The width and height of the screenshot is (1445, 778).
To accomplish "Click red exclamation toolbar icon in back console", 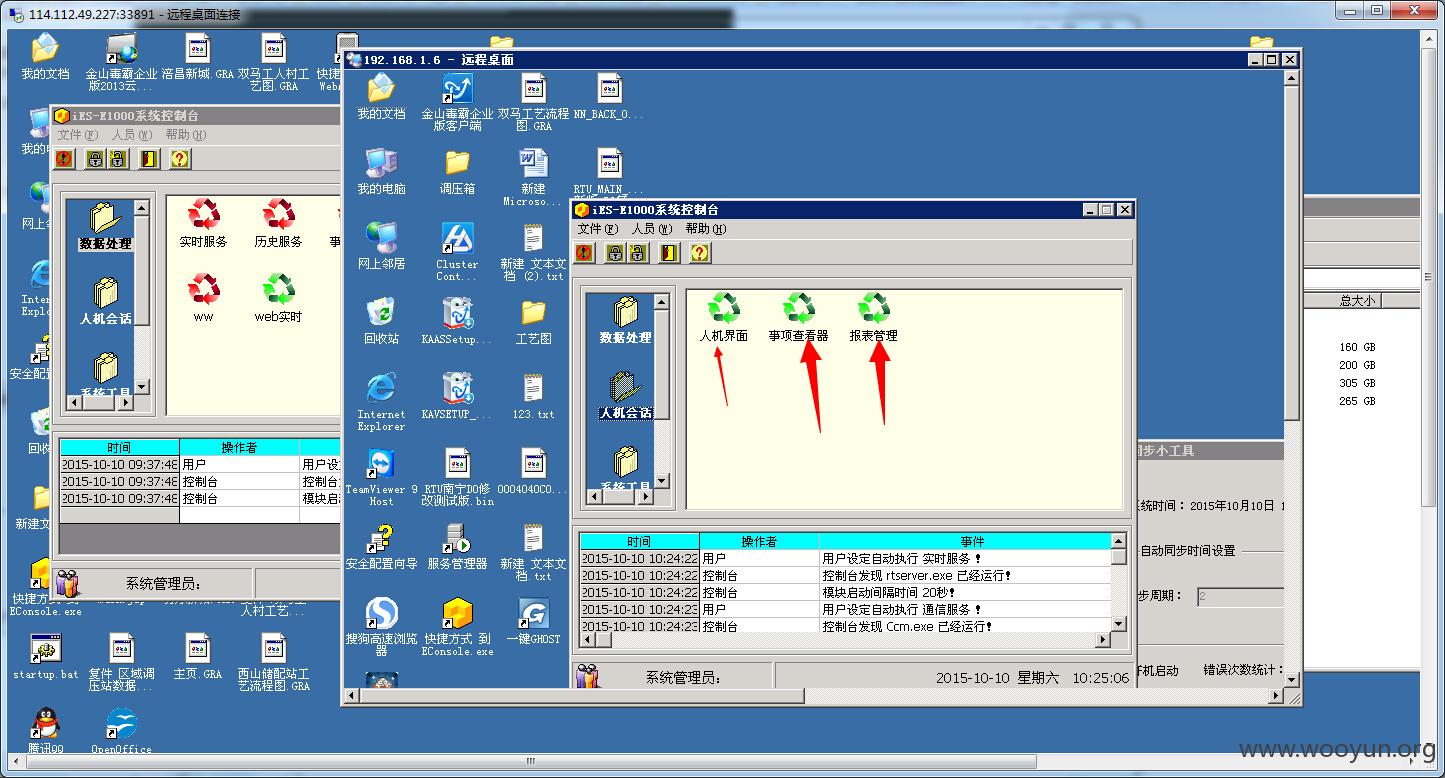I will click(64, 159).
